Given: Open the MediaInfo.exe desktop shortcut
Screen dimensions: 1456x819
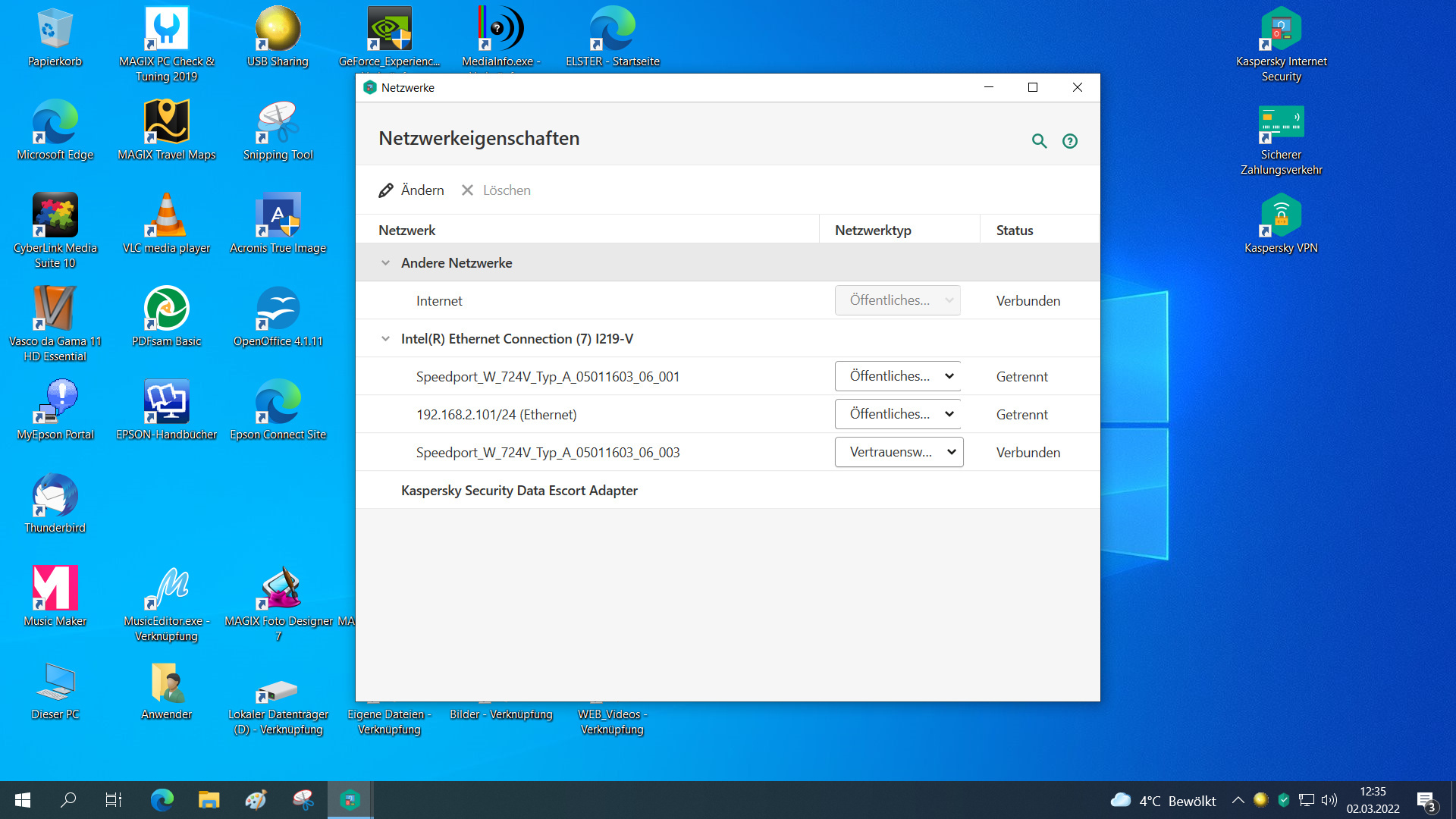Looking at the screenshot, I should [x=500, y=38].
